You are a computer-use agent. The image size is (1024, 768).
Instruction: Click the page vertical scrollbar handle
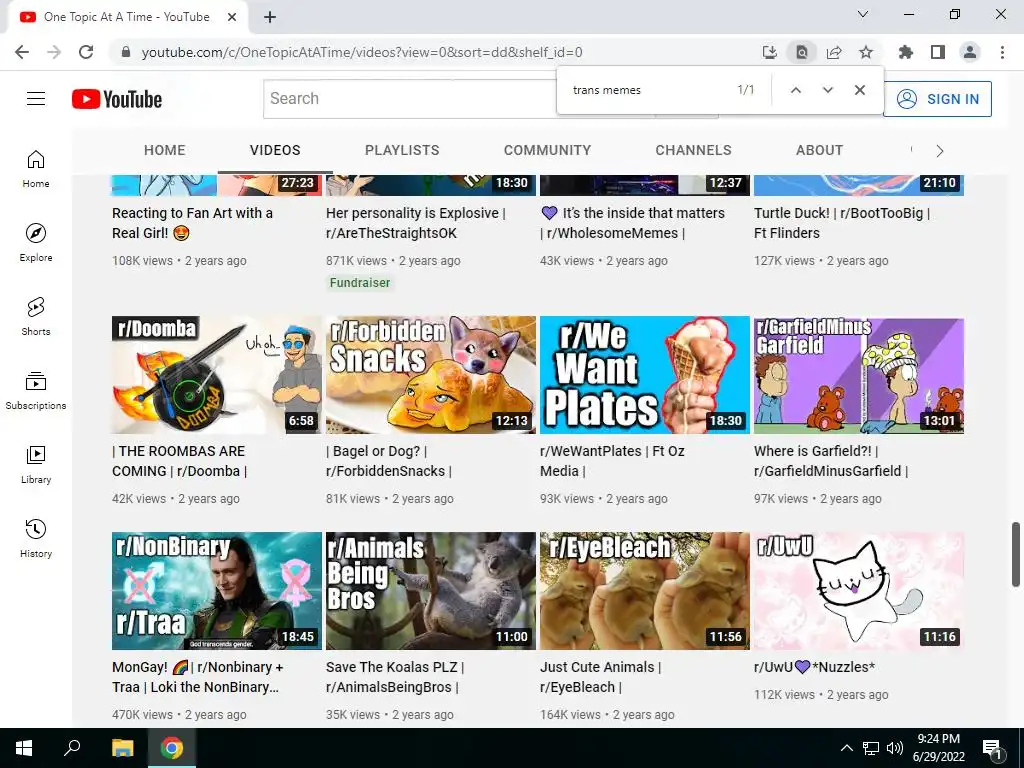click(1016, 554)
